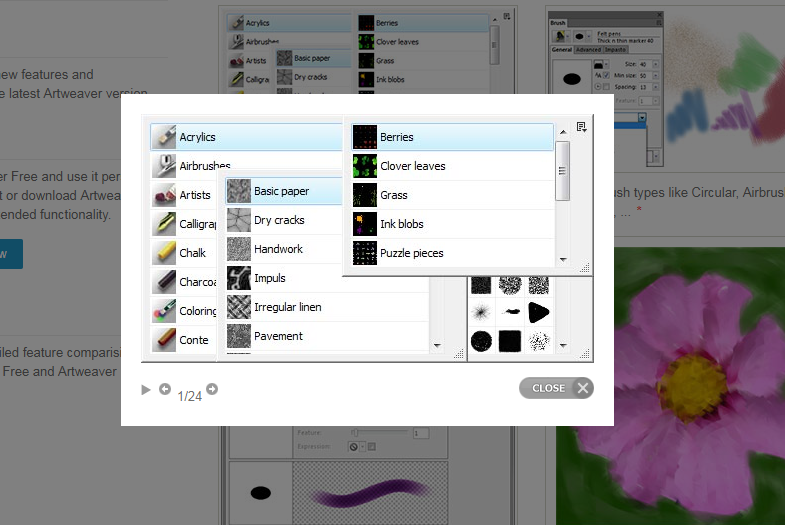Select the Berries image stamp icon
This screenshot has height=525, width=785.
[x=365, y=137]
